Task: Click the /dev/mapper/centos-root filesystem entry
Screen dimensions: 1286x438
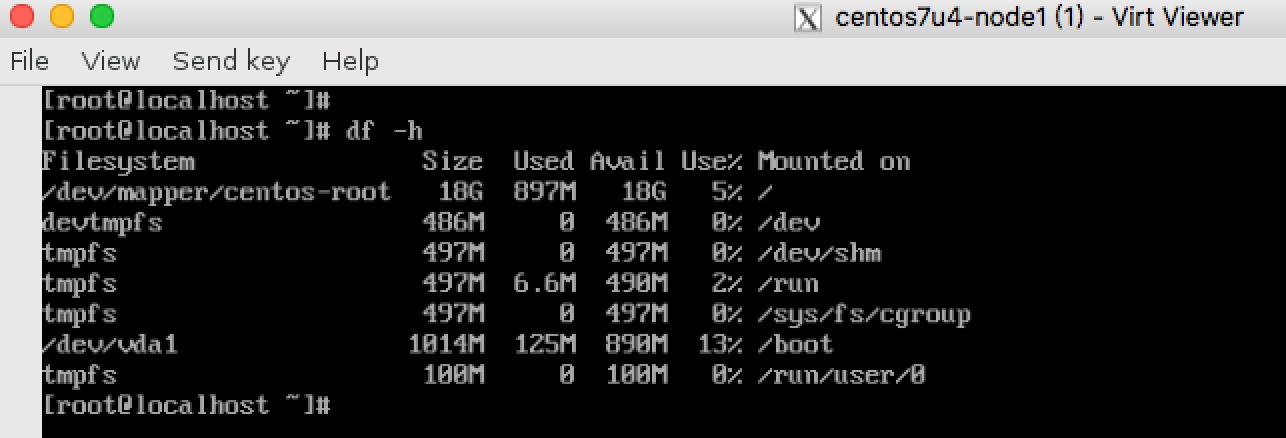Action: (x=216, y=192)
